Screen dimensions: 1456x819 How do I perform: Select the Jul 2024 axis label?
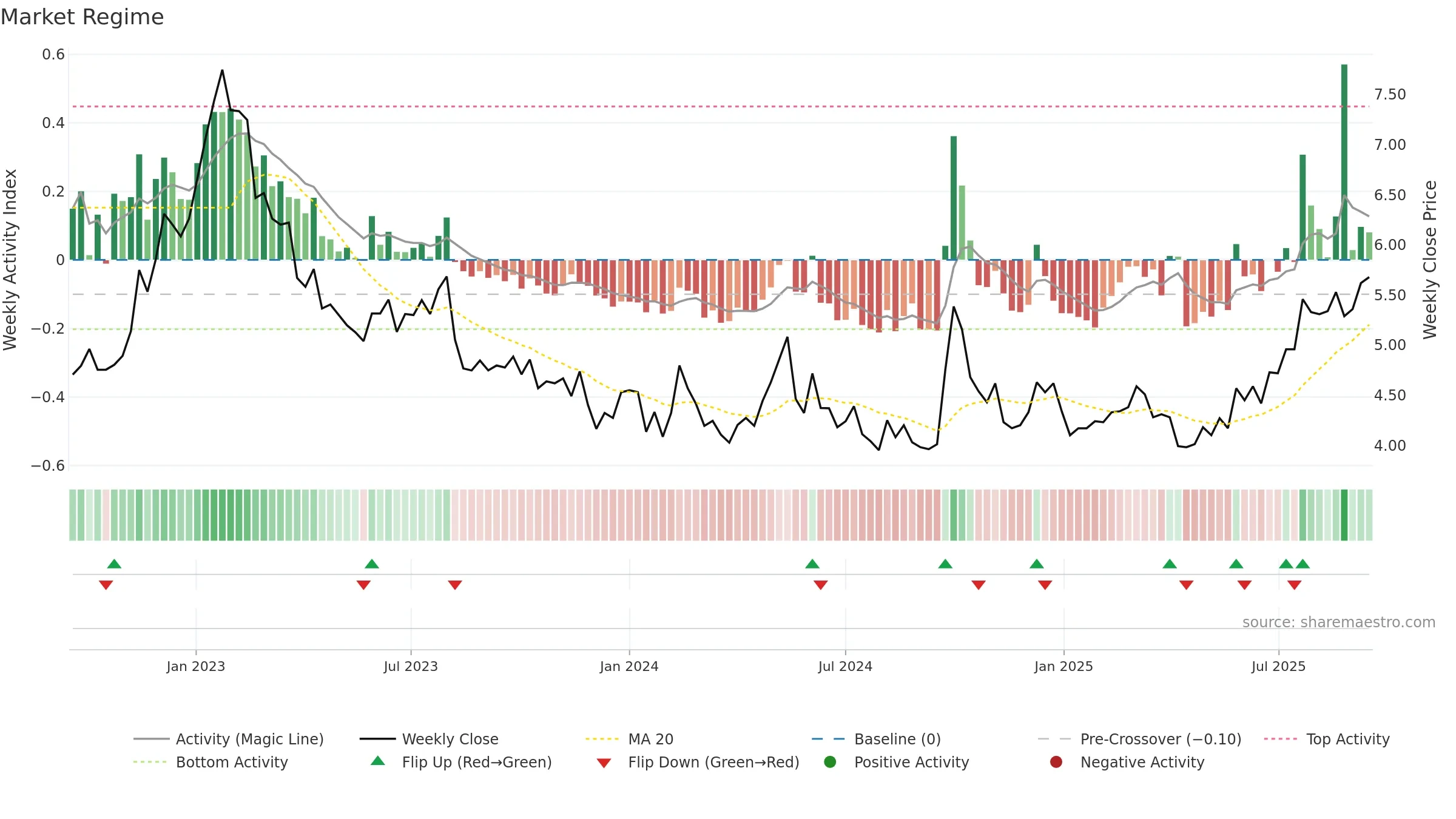pyautogui.click(x=845, y=666)
